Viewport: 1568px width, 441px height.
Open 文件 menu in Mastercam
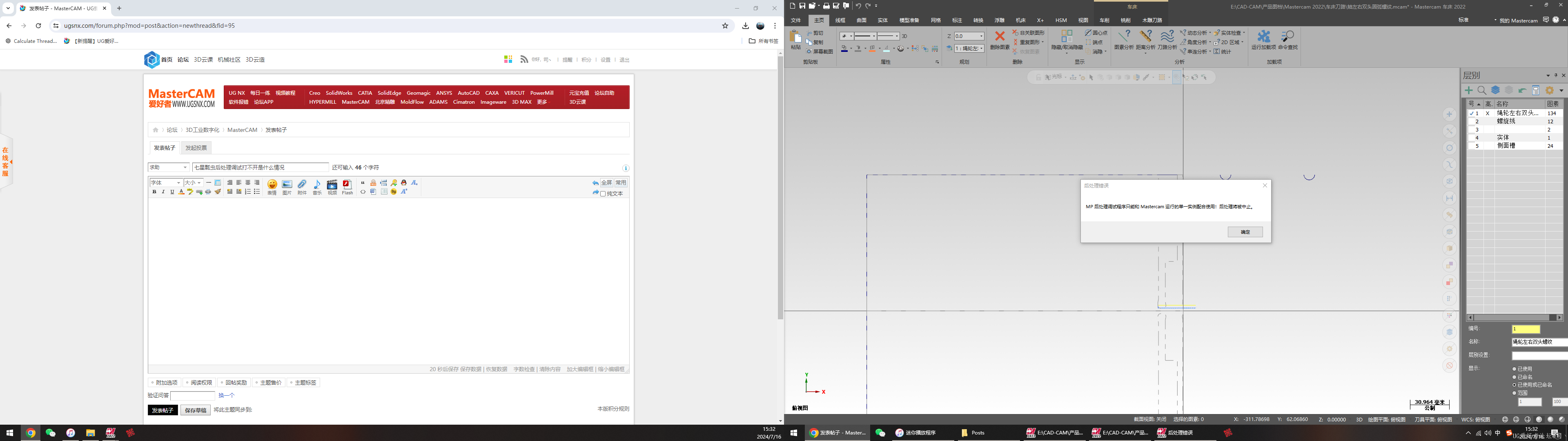[795, 20]
